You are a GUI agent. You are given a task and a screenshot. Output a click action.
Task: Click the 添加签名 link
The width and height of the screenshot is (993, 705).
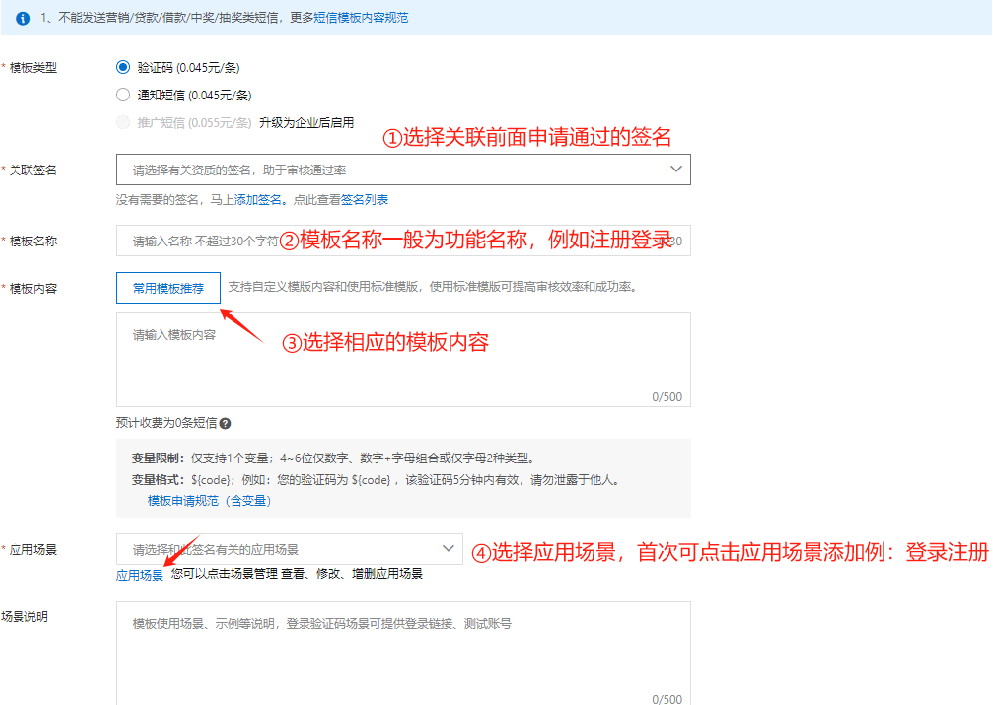coord(260,200)
